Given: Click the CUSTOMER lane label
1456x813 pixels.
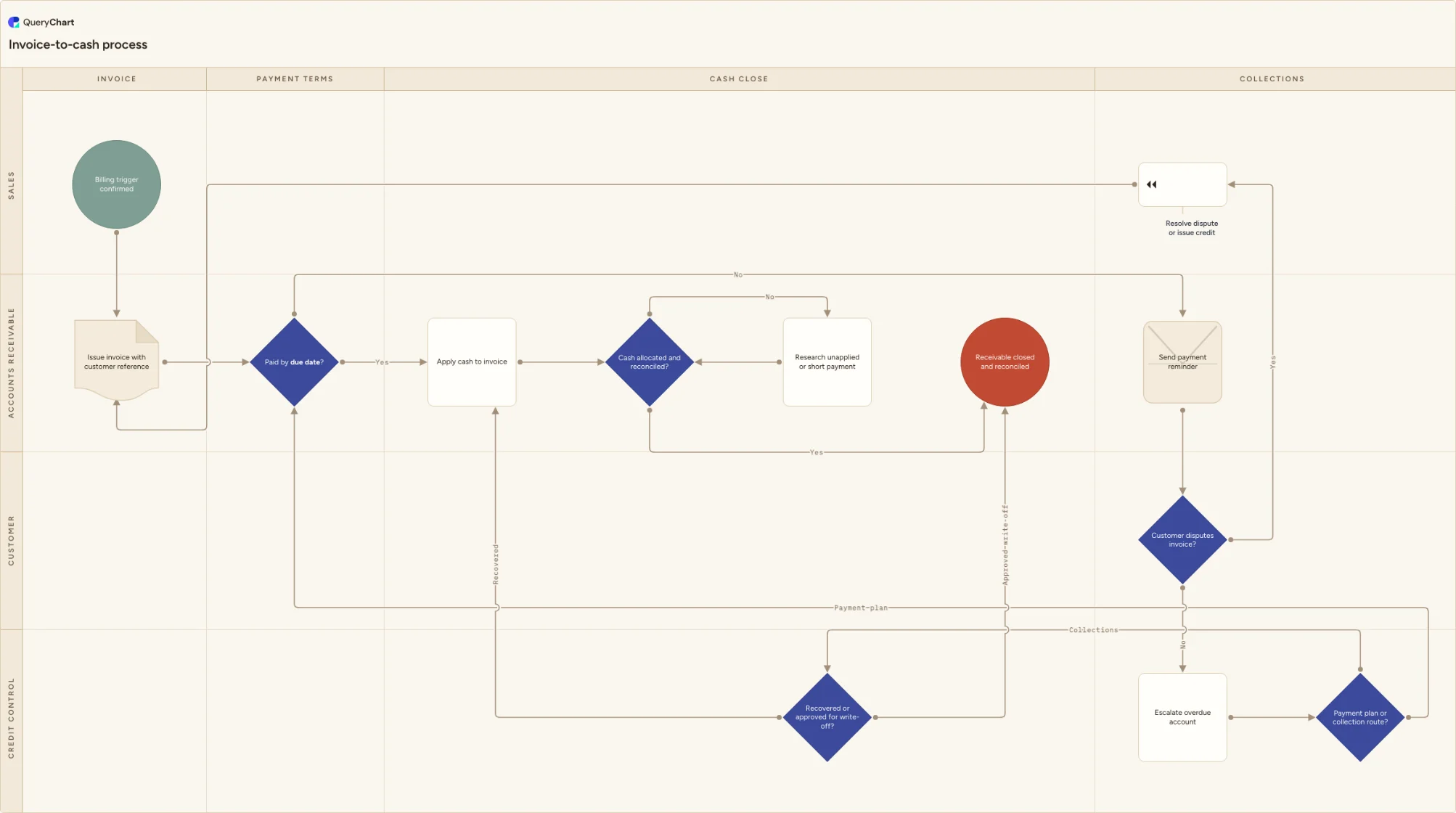Looking at the screenshot, I should [11, 541].
